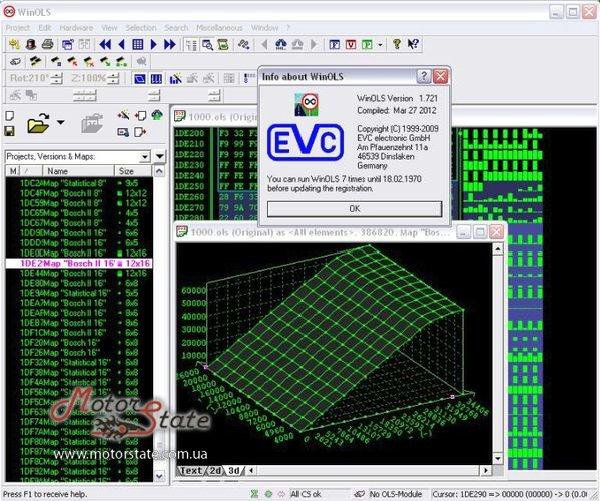
Task: Click the save floppy disk icon
Action: click(x=10, y=131)
